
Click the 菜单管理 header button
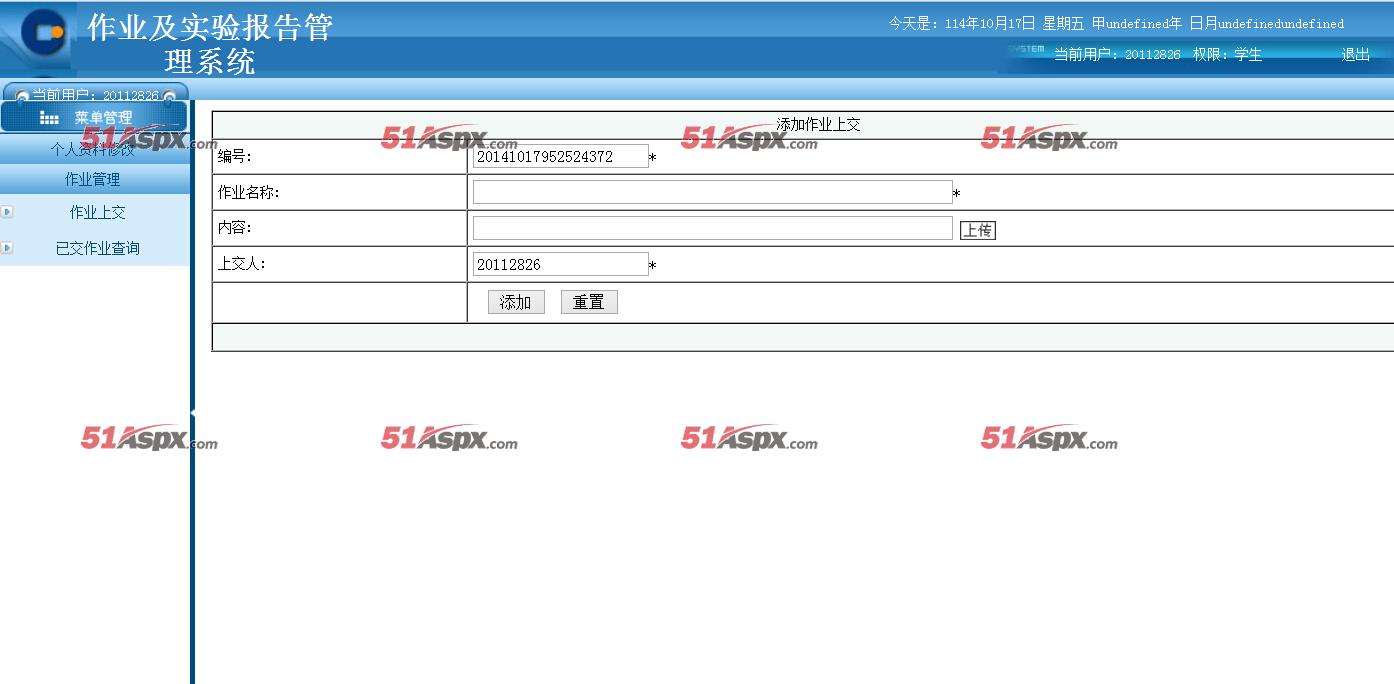93,117
